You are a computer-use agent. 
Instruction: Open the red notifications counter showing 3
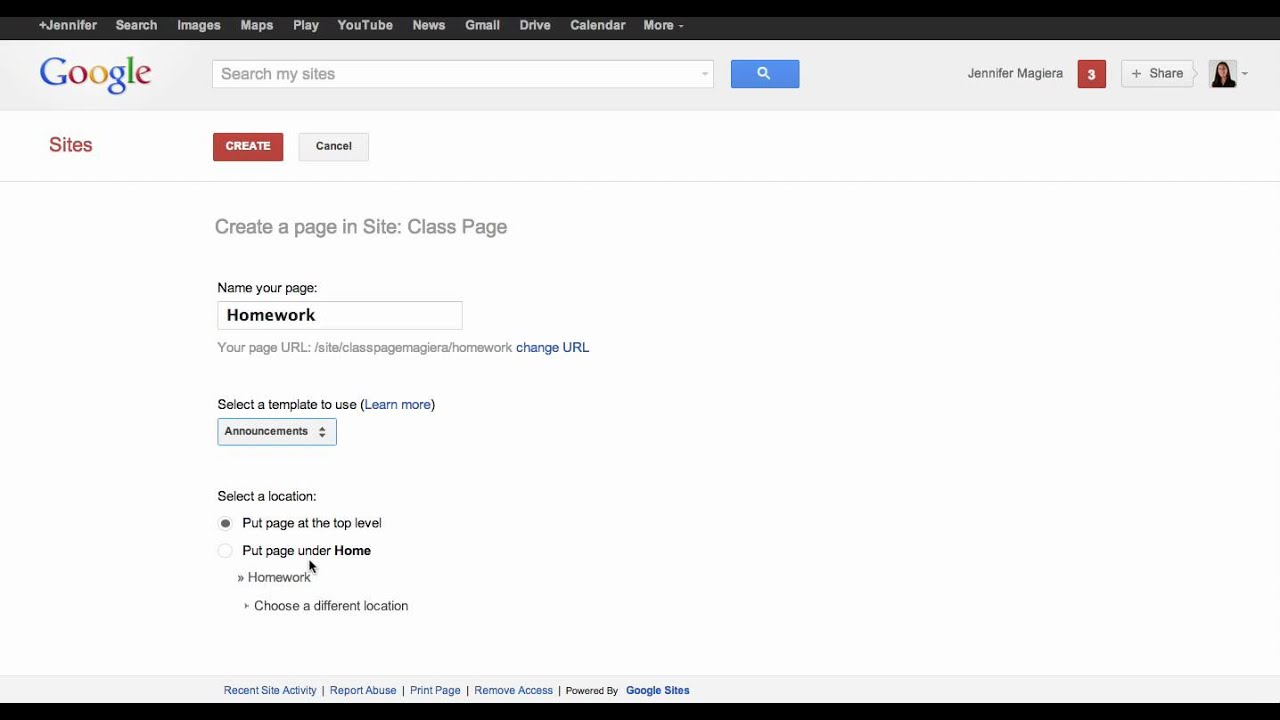(1091, 74)
